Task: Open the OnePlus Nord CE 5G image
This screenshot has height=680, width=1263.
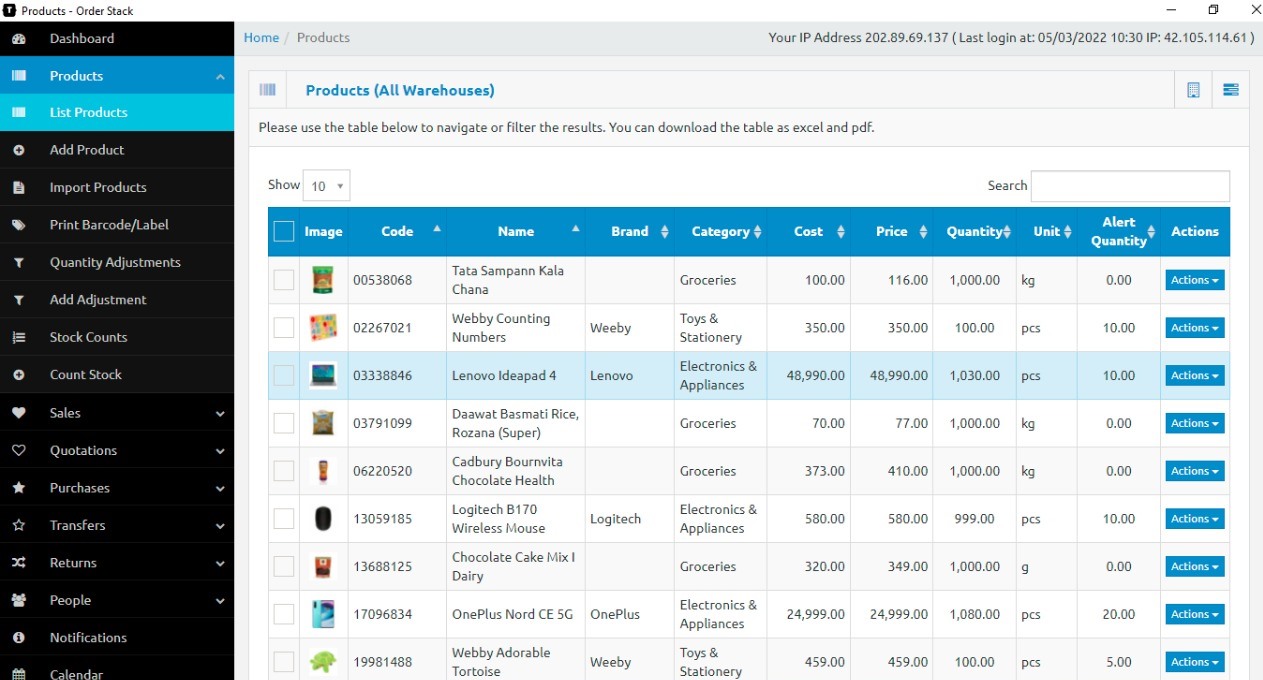Action: pos(323,615)
